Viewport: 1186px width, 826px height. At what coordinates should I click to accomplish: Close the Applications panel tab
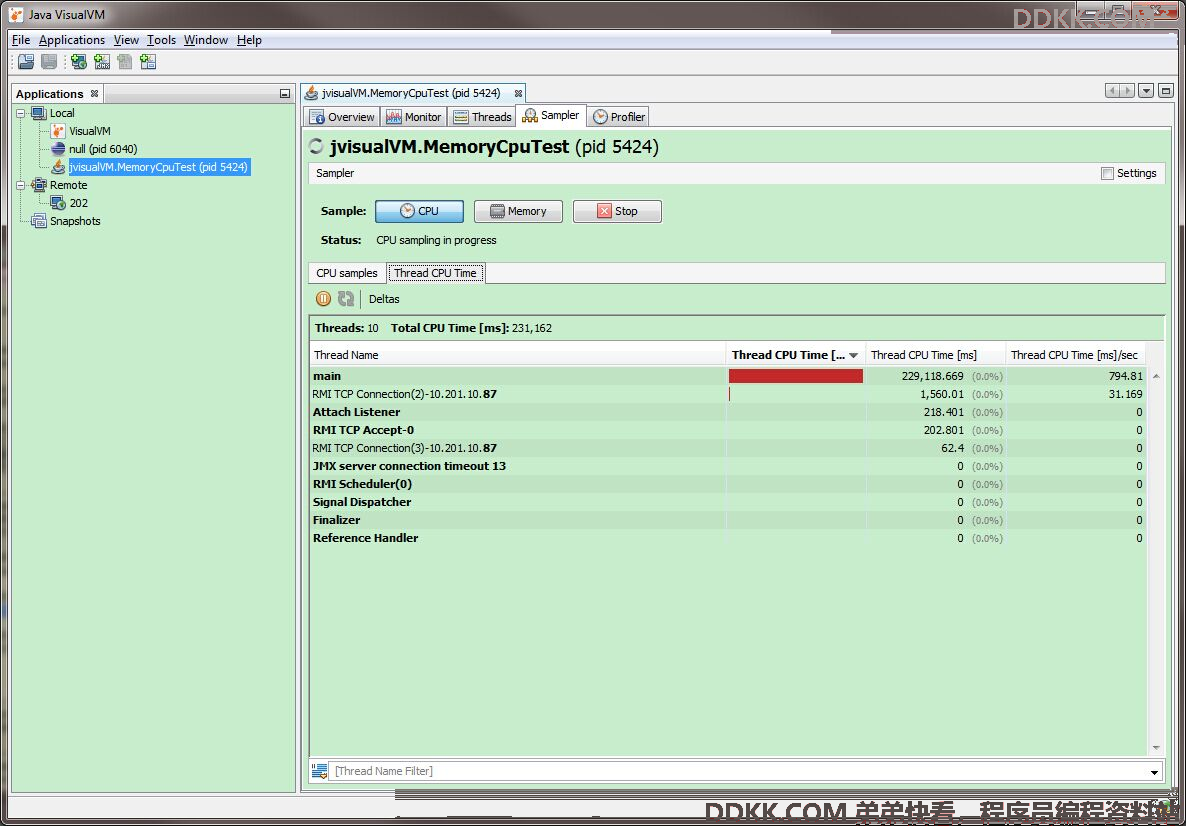(95, 94)
